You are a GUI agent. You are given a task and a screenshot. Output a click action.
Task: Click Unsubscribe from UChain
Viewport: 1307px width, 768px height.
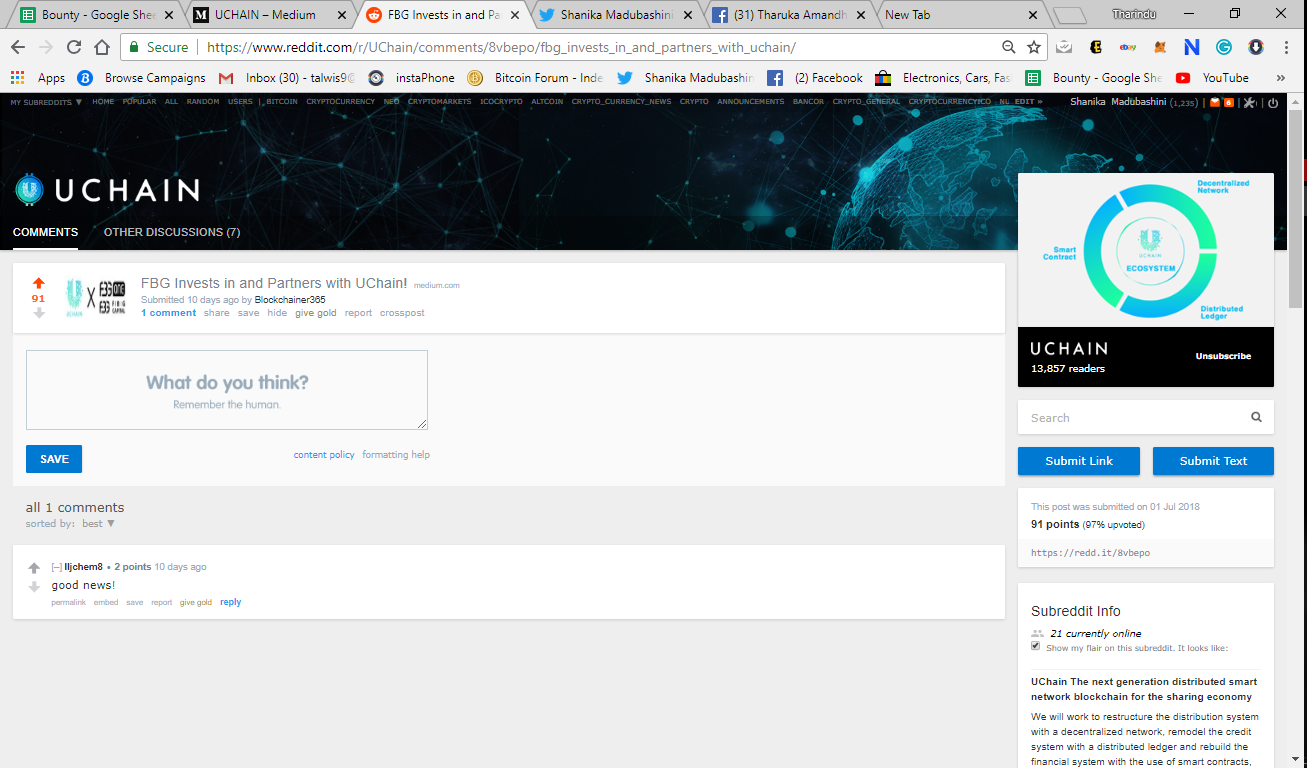point(1223,356)
